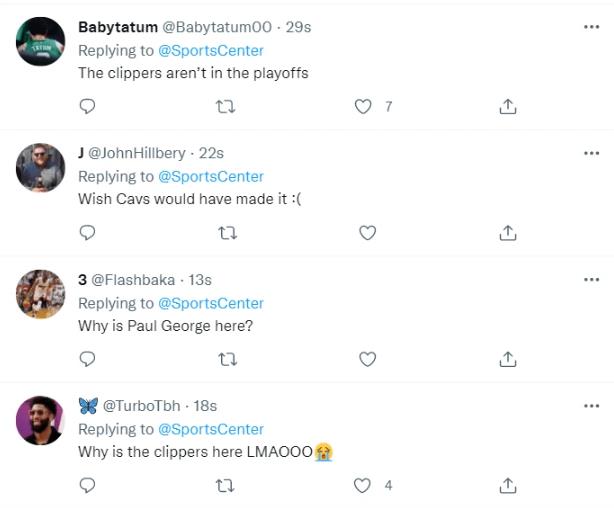Like Flashbaka's Paul George tweet
This screenshot has height=508, width=614.
click(367, 358)
